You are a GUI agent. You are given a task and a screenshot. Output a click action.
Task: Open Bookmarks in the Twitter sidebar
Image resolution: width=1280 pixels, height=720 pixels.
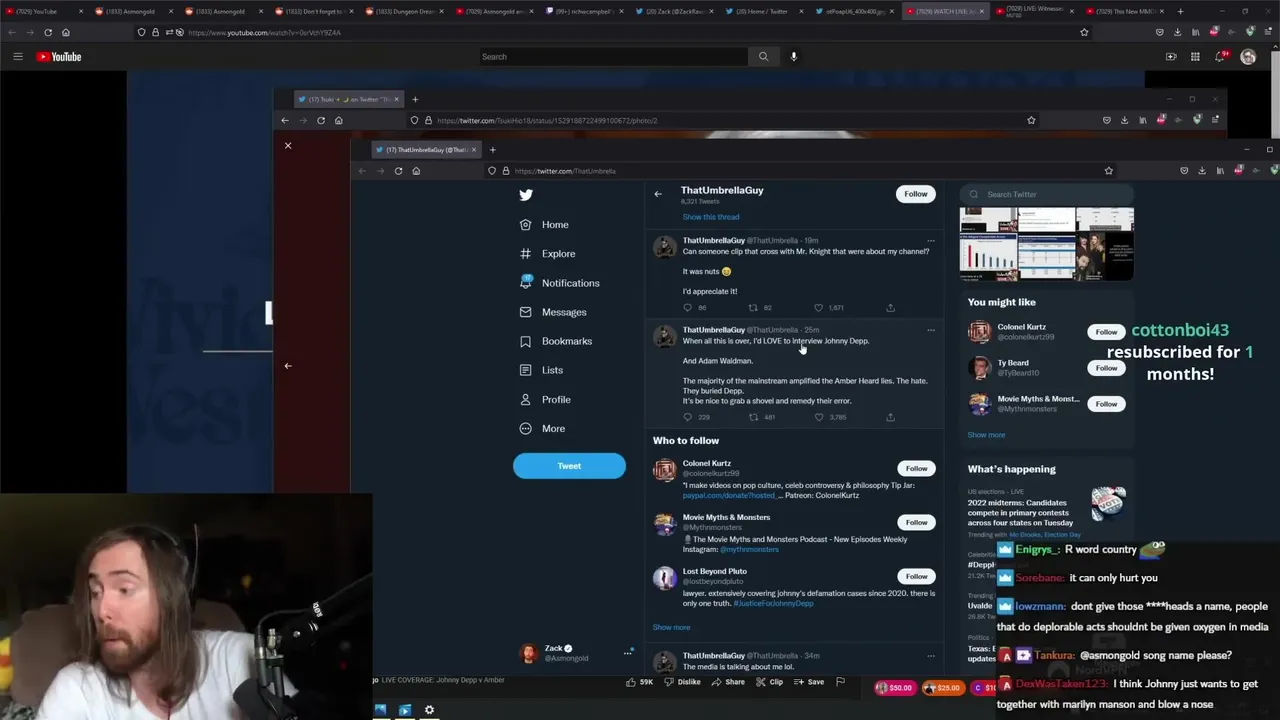pyautogui.click(x=555, y=341)
